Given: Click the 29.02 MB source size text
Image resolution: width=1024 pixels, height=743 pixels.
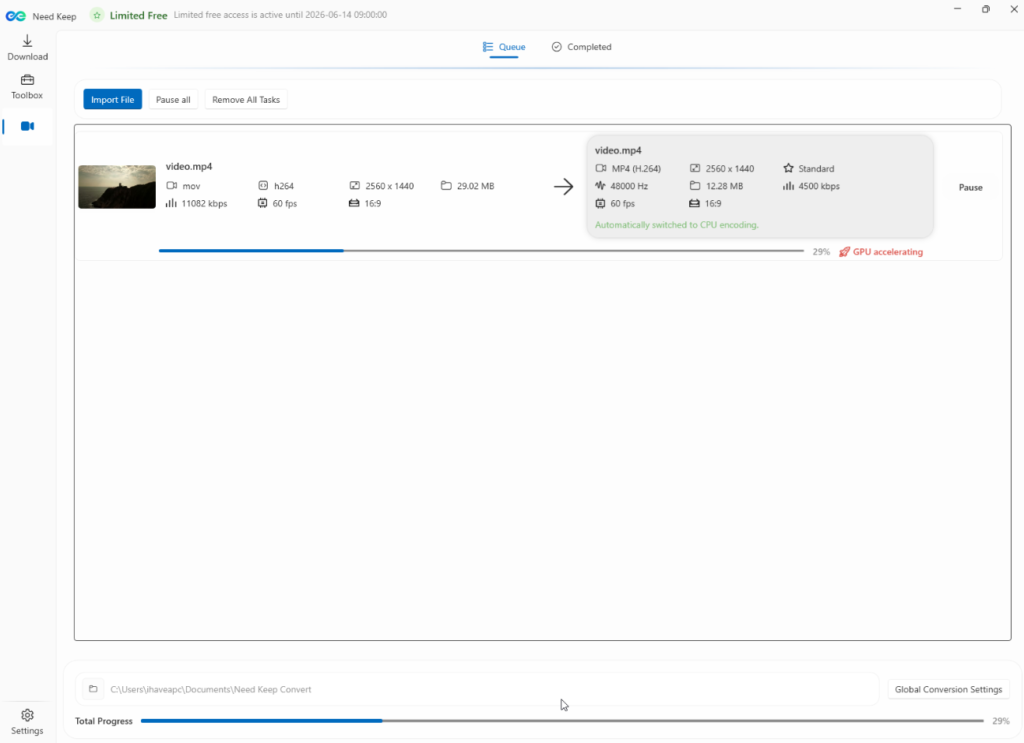Looking at the screenshot, I should pyautogui.click(x=475, y=186).
